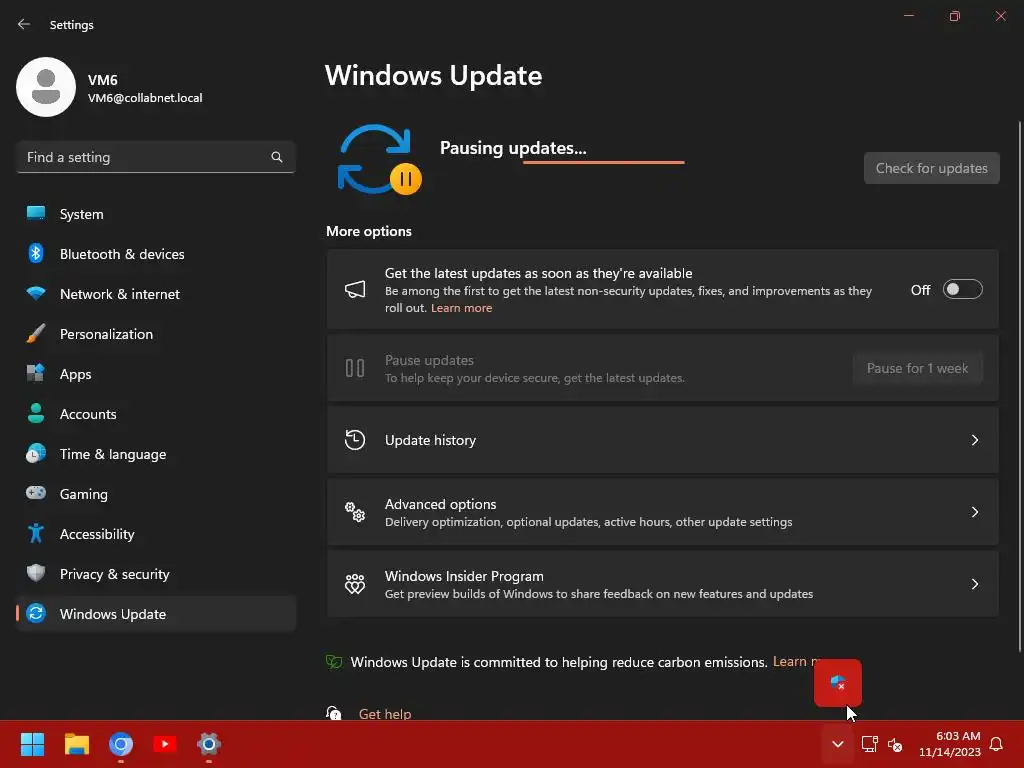Click the Windows Insider Program hearts icon
This screenshot has height=768, width=1024.
tap(355, 584)
